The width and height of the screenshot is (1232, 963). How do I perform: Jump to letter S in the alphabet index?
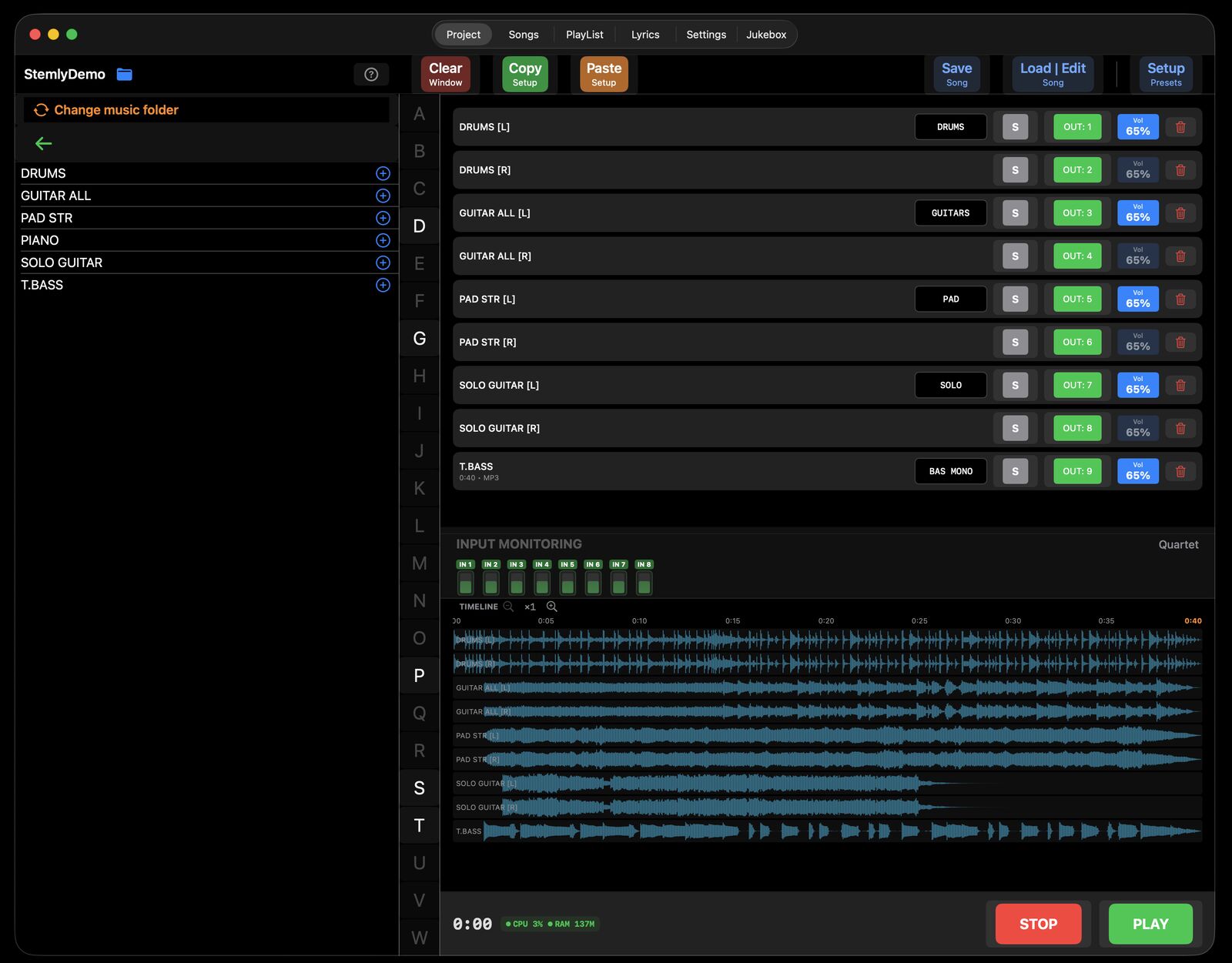pos(419,788)
